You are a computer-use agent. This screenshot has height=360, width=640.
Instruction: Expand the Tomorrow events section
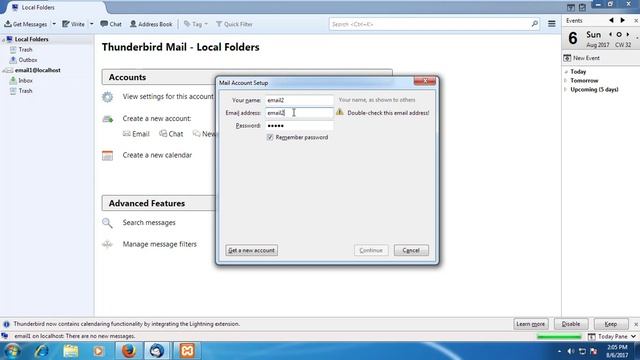coord(566,81)
